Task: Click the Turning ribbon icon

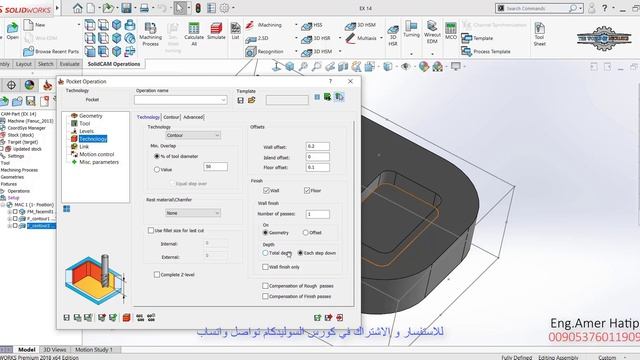Action: (411, 29)
